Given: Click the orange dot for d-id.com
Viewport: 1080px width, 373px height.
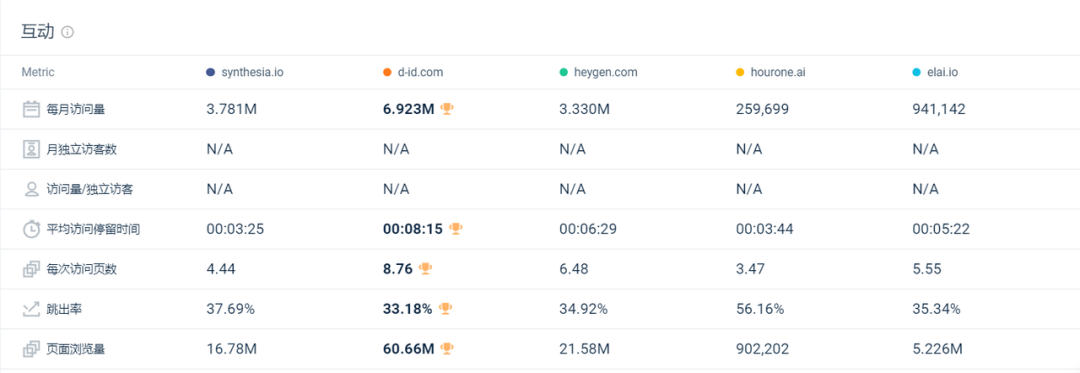Looking at the screenshot, I should click(x=387, y=72).
